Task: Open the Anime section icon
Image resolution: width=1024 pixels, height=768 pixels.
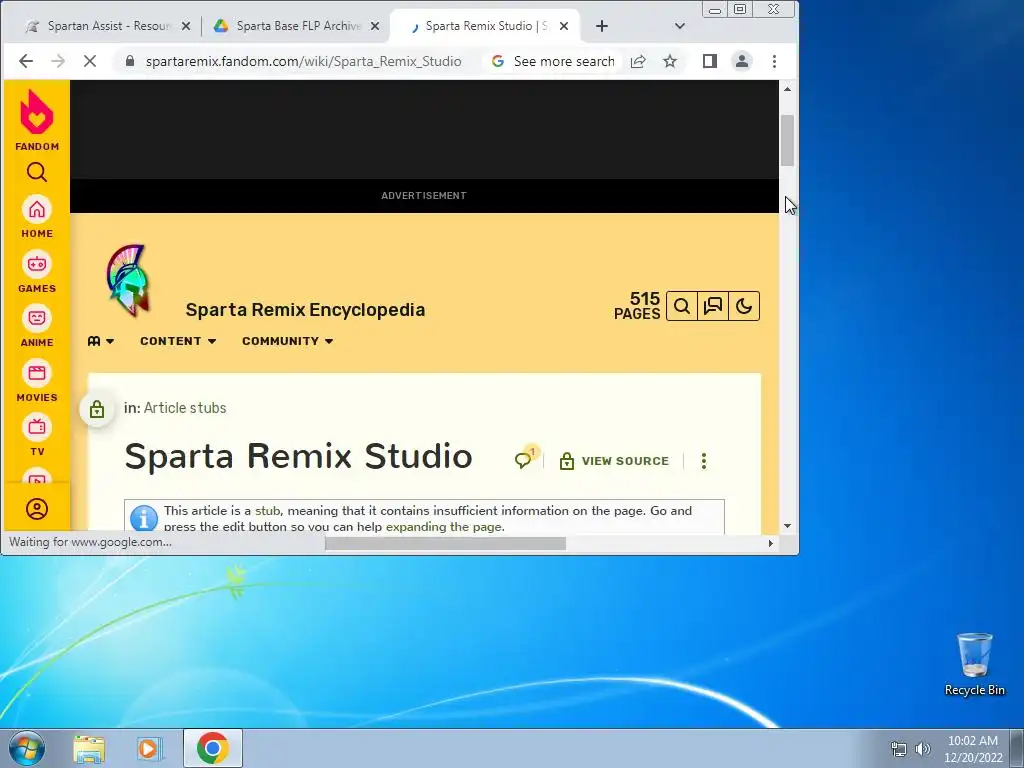Action: (37, 319)
